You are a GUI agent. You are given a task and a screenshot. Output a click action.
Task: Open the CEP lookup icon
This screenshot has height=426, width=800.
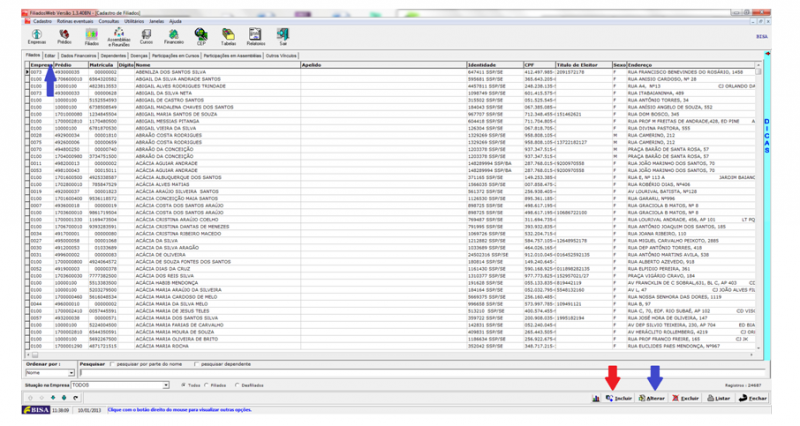[201, 37]
